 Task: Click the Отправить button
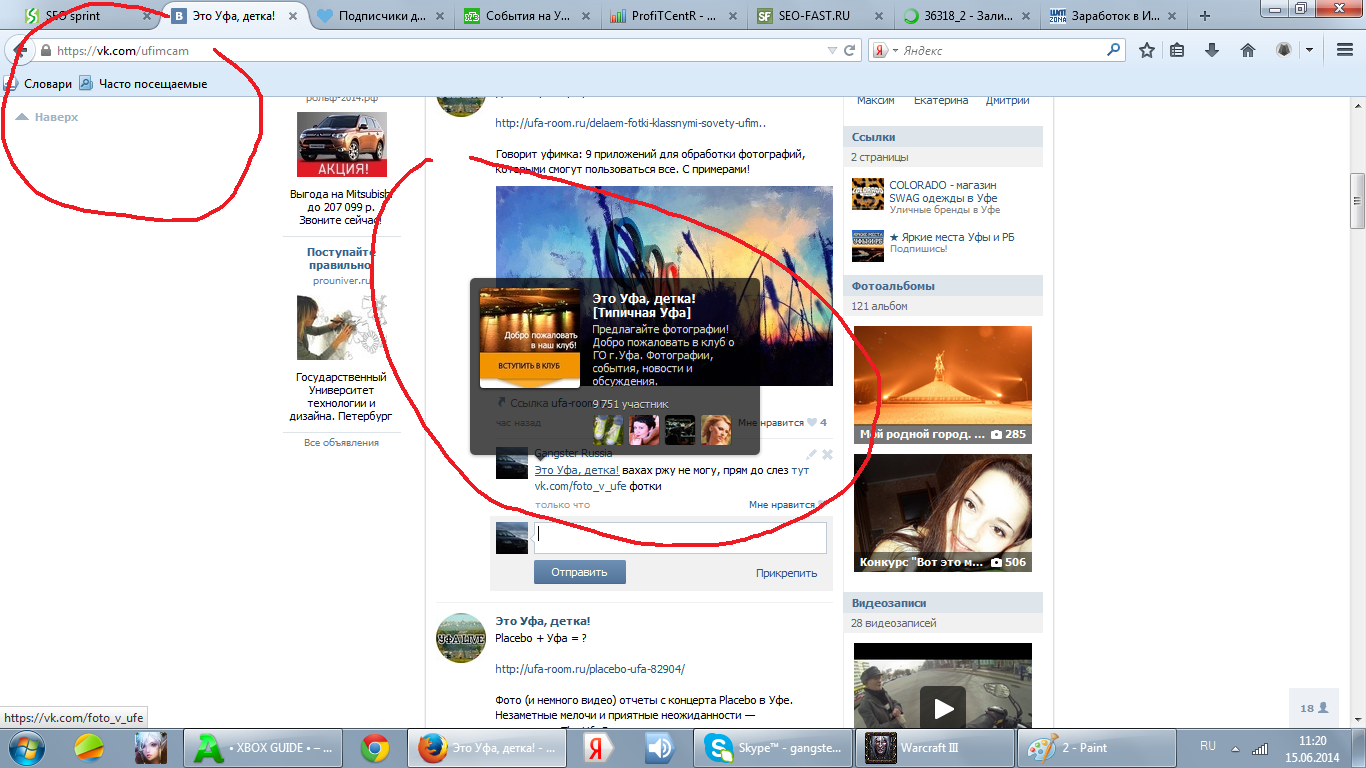580,572
